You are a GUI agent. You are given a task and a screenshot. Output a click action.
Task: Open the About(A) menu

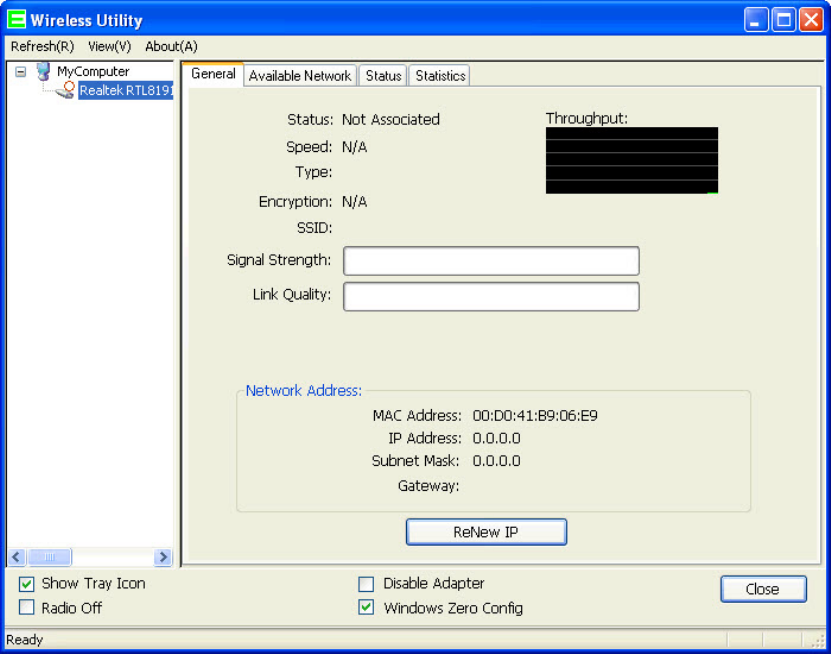coord(171,47)
